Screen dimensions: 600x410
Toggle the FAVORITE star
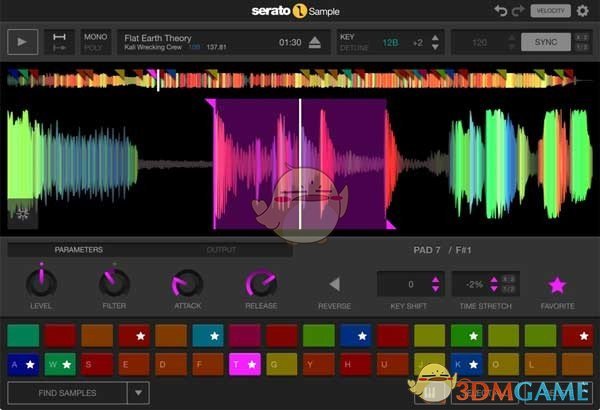557,285
